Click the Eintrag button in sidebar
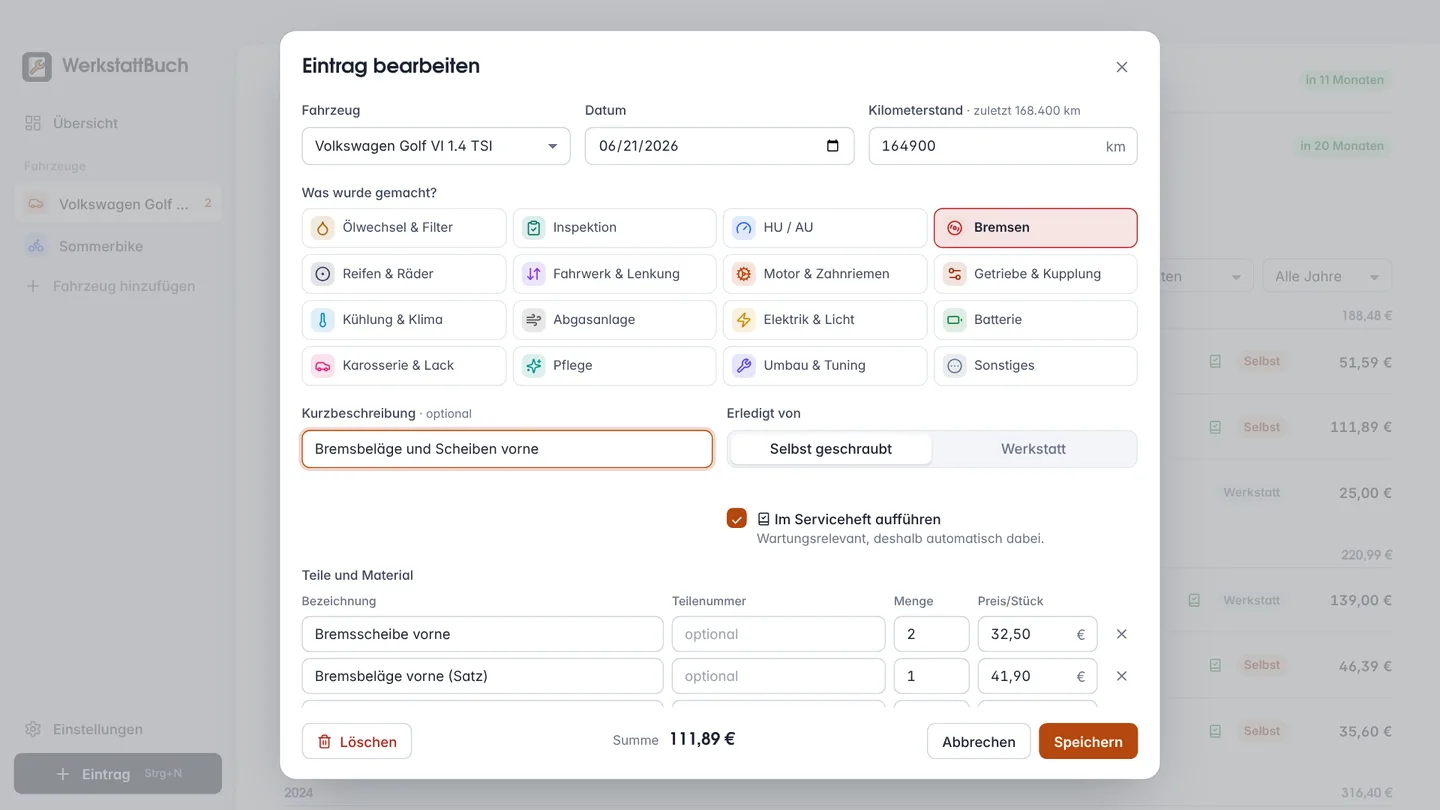The image size is (1440, 810). click(x=118, y=774)
